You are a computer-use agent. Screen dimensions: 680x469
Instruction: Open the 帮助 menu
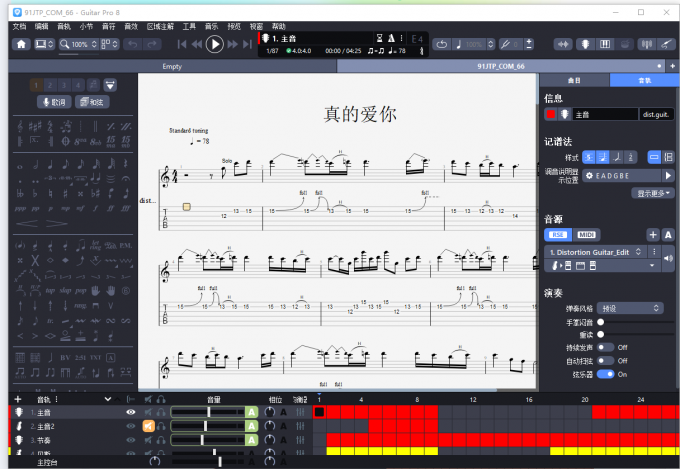coord(279,26)
